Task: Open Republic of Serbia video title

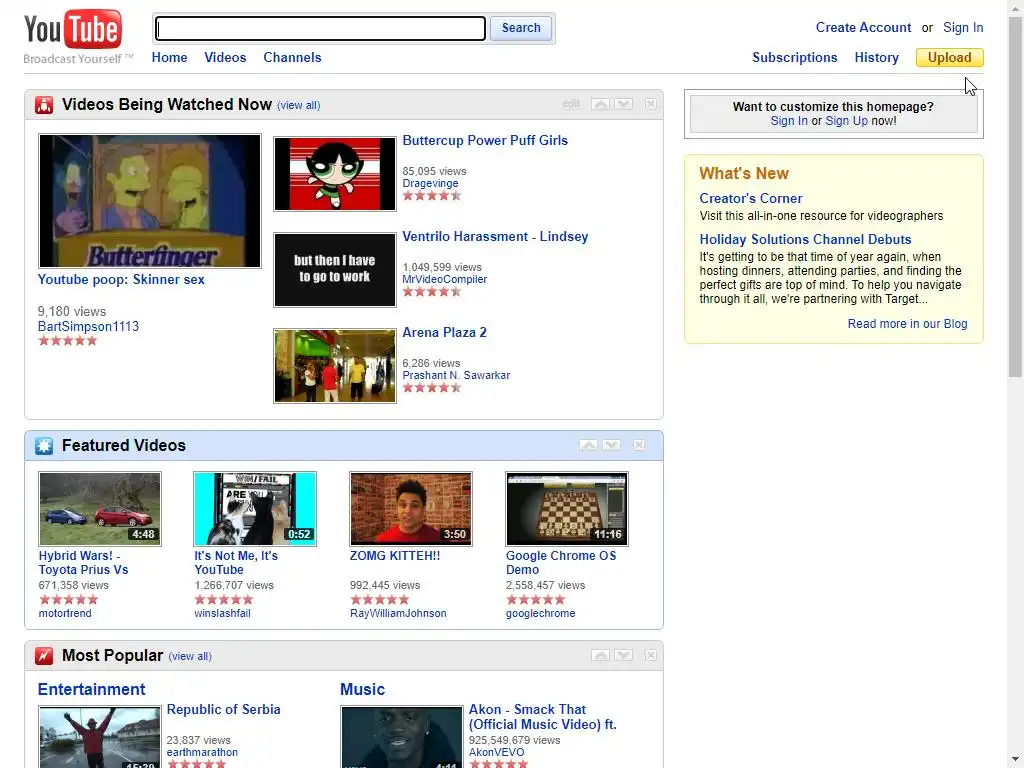Action: click(223, 709)
